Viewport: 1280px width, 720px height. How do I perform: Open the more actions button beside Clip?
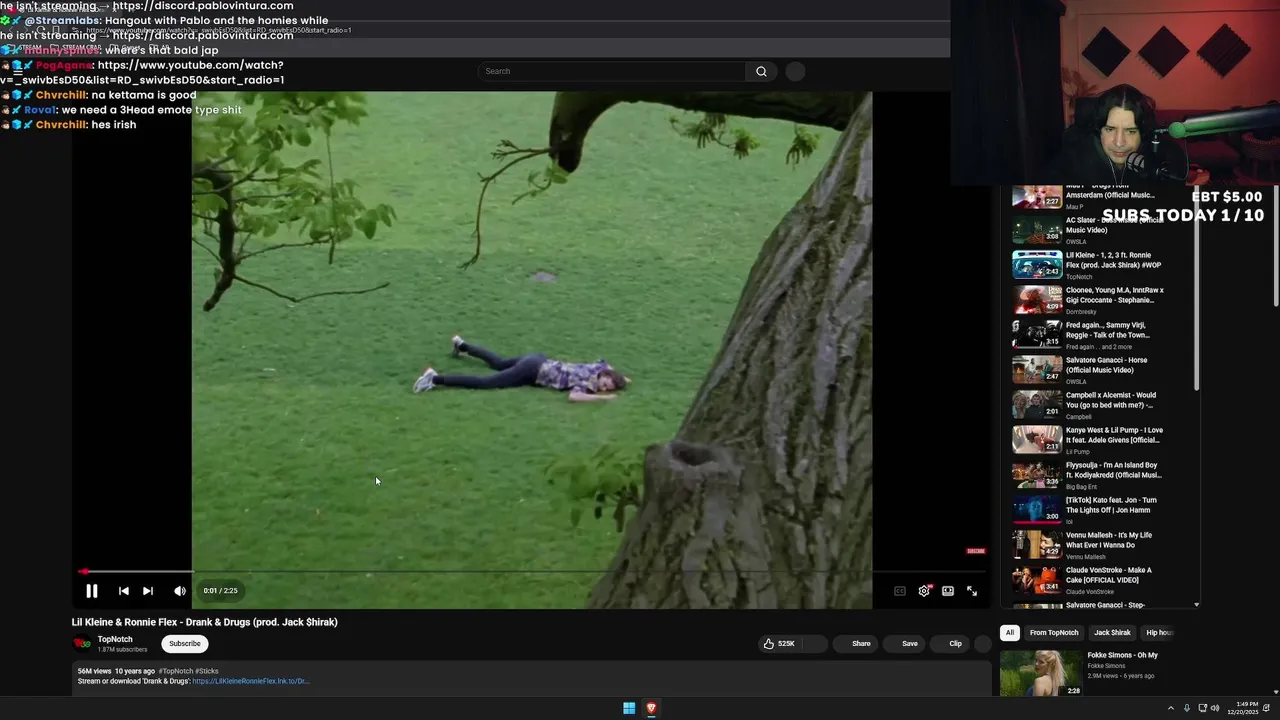(983, 644)
